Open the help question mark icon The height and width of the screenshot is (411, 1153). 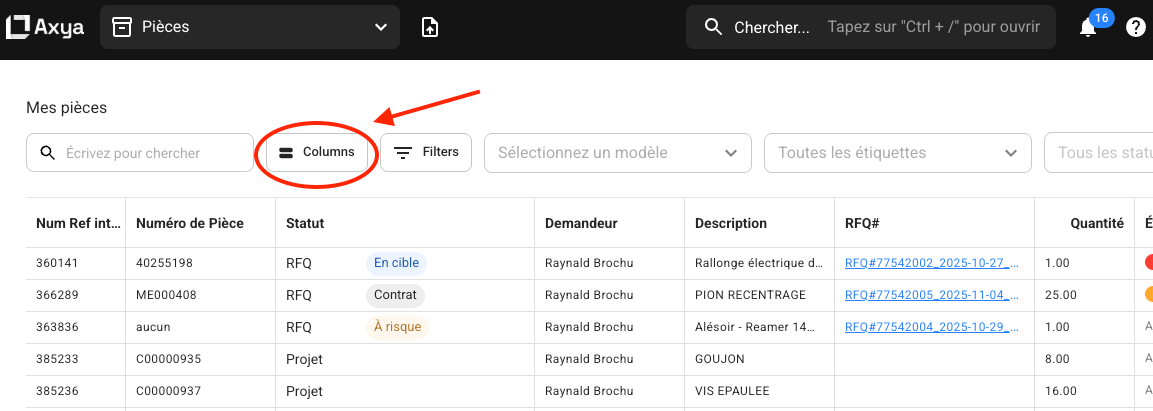pyautogui.click(x=1135, y=28)
